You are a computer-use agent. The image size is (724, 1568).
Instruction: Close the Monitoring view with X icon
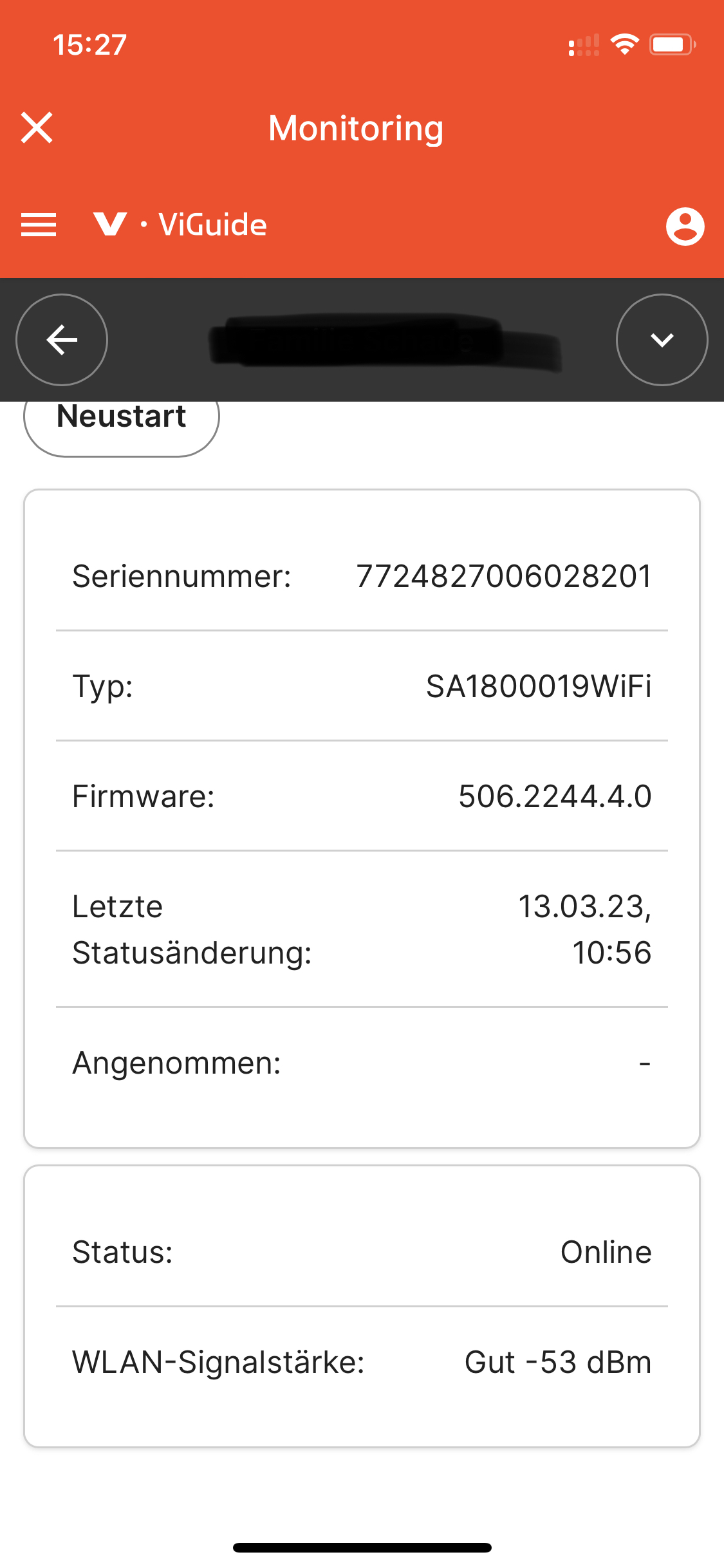(x=37, y=127)
